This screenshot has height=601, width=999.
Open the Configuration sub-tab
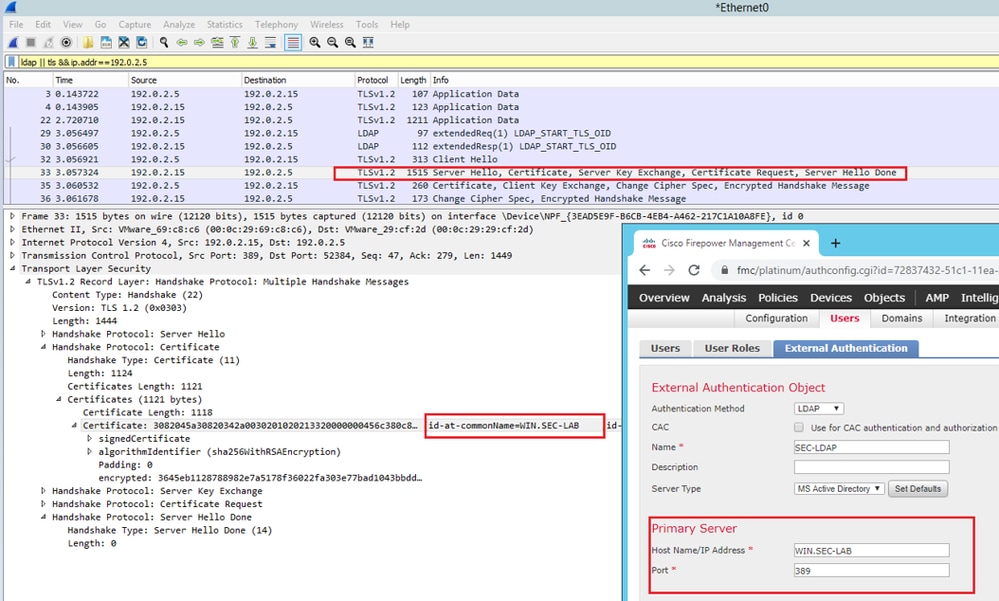tap(776, 318)
